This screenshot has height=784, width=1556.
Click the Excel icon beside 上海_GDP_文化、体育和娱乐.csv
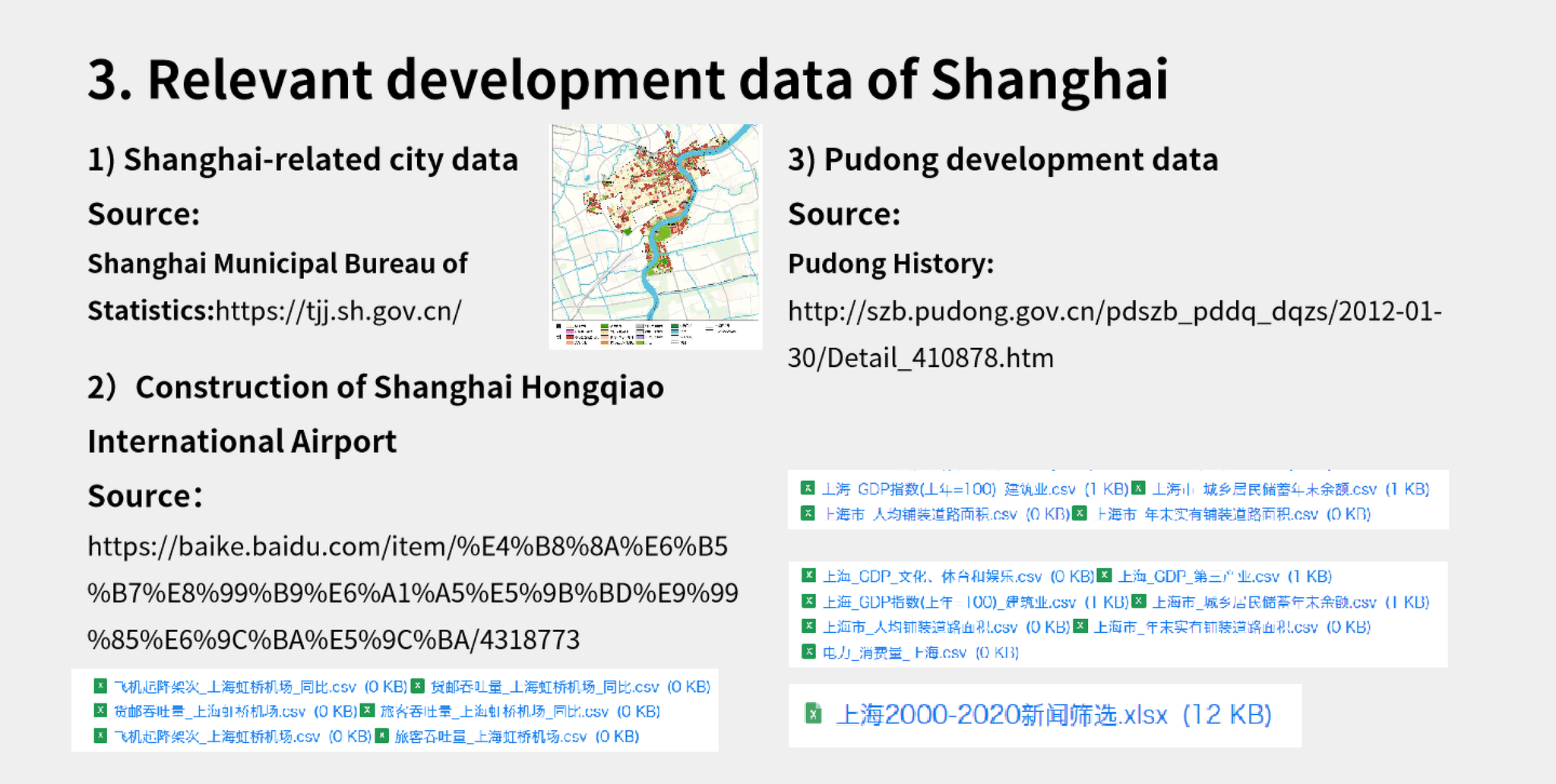point(808,576)
